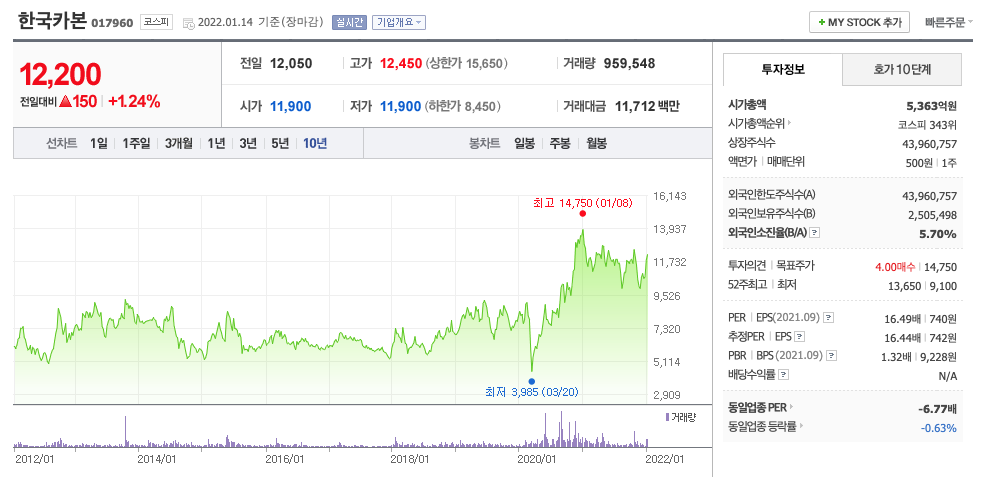
Task: Click the 2020/01 label on the chart axis
Action: pyautogui.click(x=537, y=459)
